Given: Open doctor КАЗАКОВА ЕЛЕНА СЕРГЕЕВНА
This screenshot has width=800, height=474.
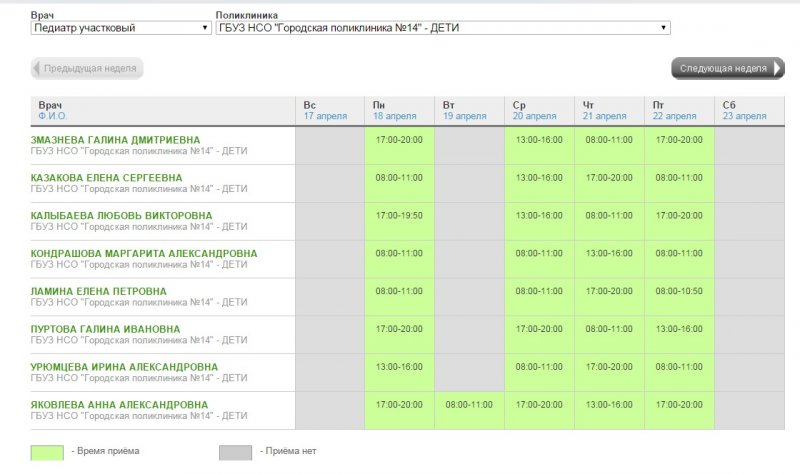Looking at the screenshot, I should point(106,178).
